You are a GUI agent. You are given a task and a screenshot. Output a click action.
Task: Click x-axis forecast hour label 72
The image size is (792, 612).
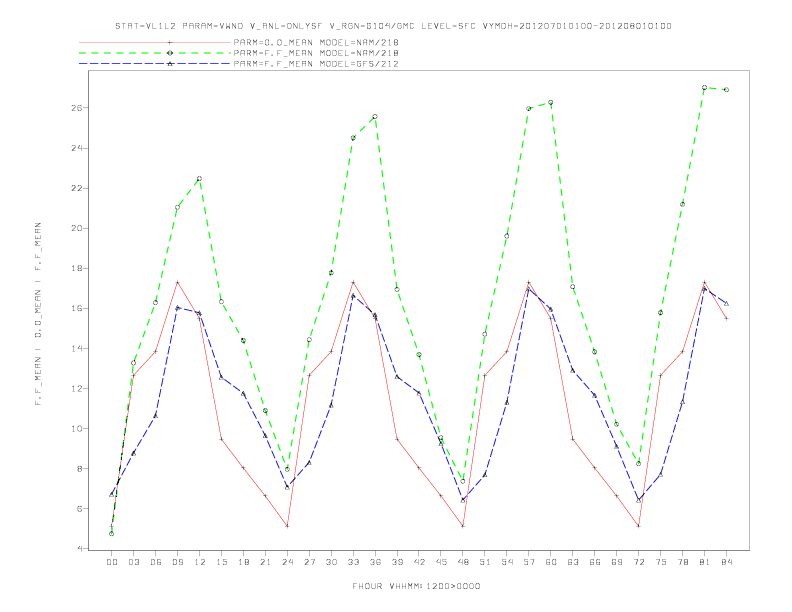(638, 562)
